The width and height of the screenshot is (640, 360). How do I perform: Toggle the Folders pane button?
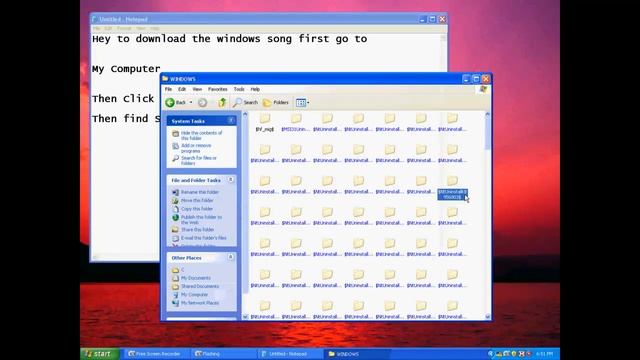(x=276, y=102)
